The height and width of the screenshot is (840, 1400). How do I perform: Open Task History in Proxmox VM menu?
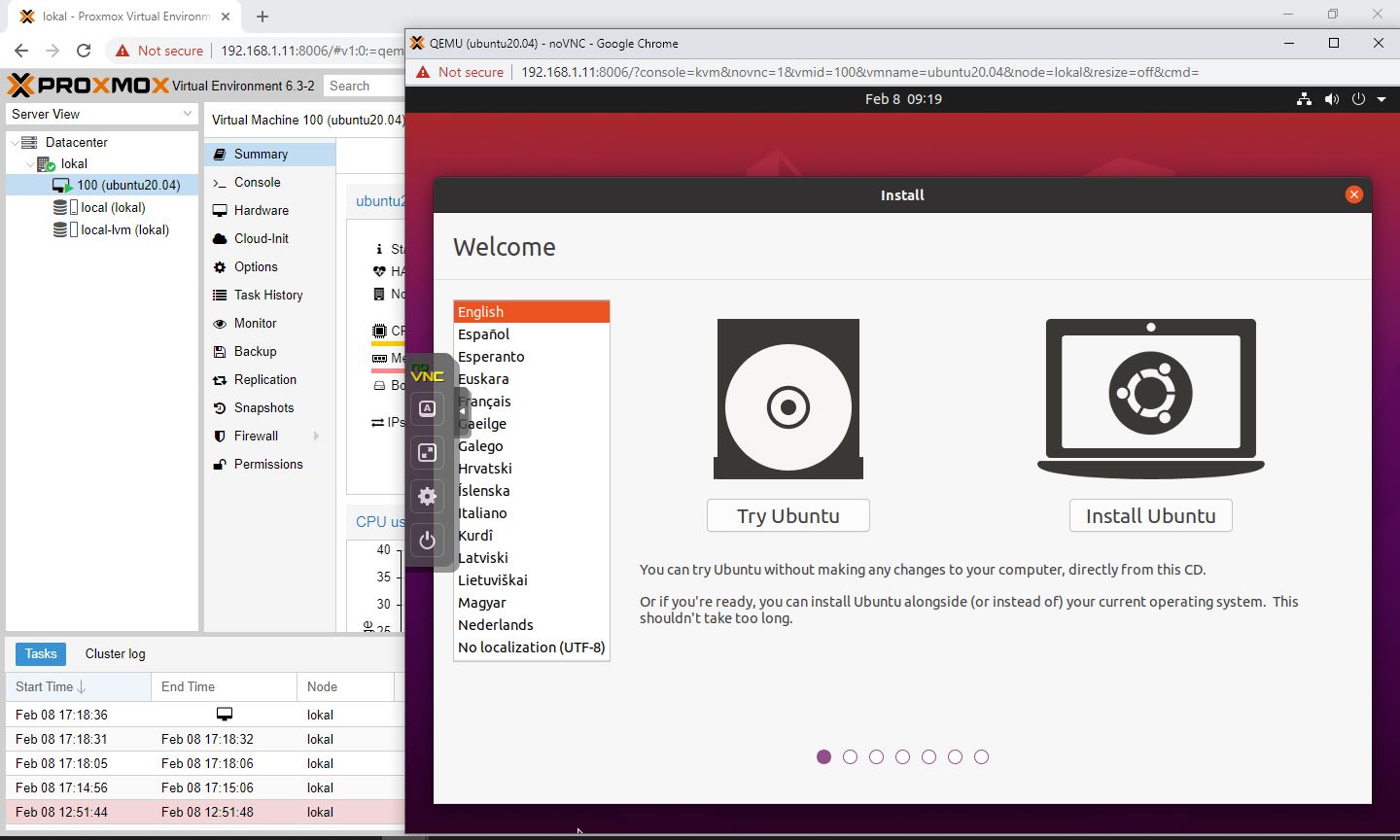tap(270, 295)
